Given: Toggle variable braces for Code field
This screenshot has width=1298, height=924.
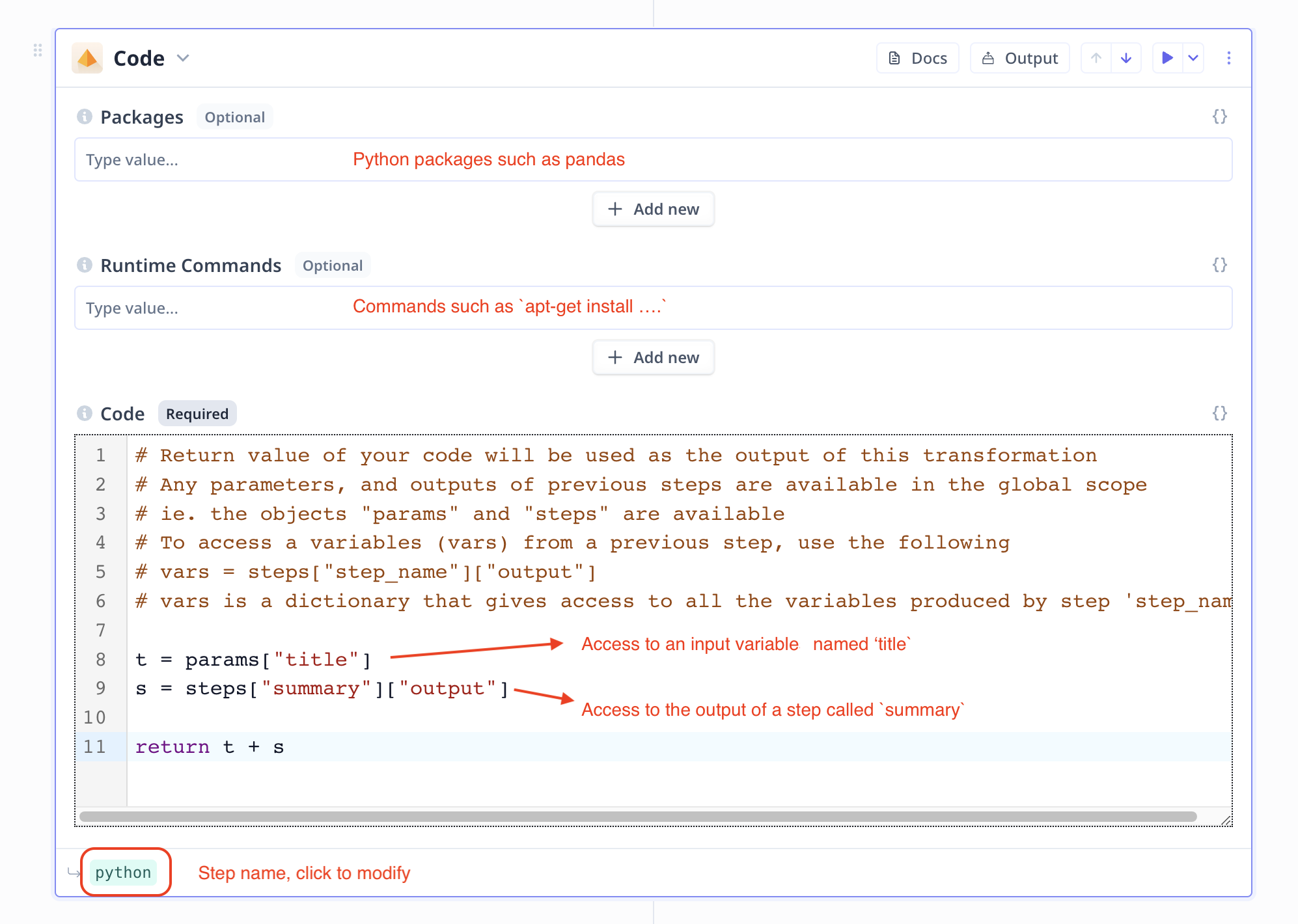Looking at the screenshot, I should tap(1220, 413).
